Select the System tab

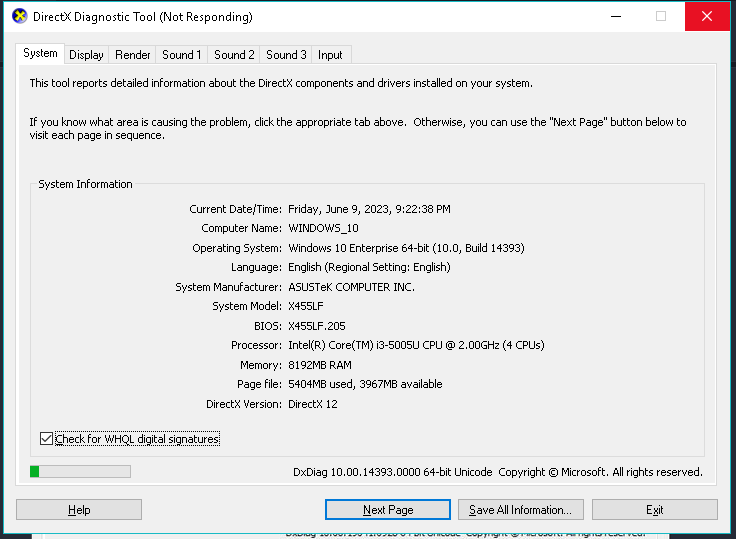click(40, 54)
